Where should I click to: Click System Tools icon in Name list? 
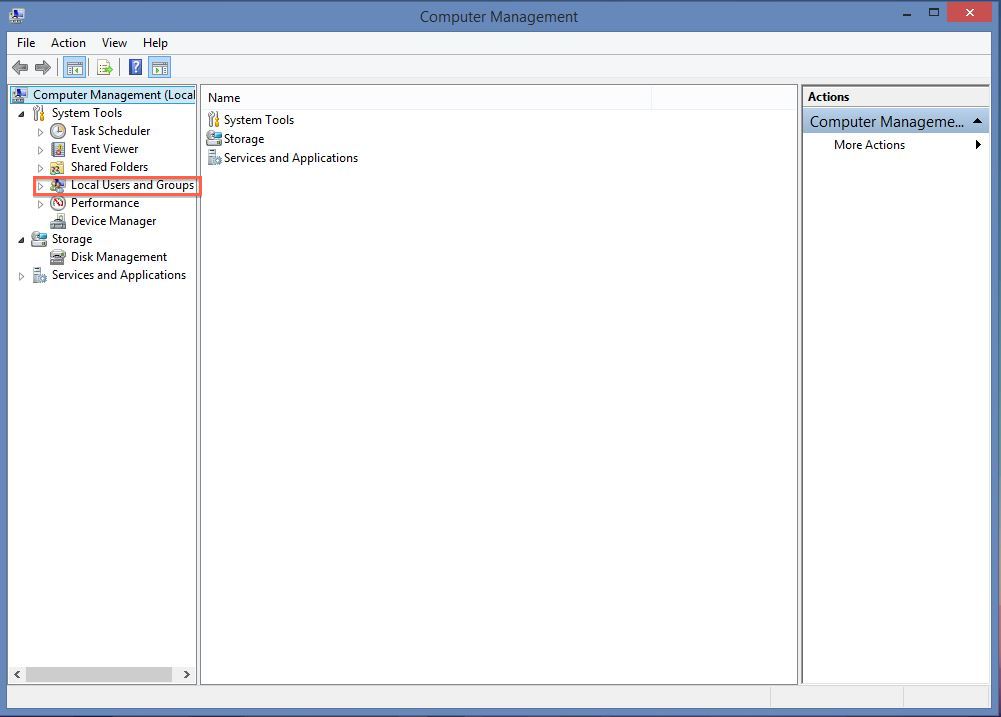pos(214,119)
